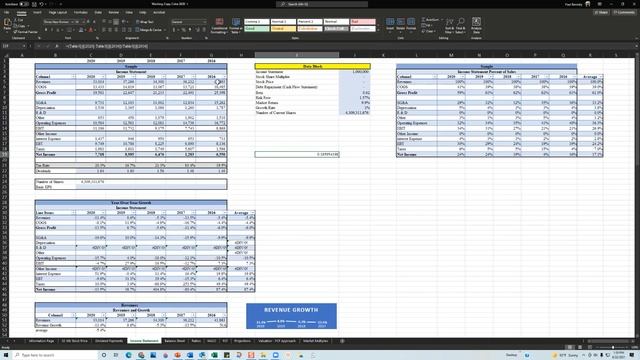Click the Name Box
The height and width of the screenshot is (360, 640).
pyautogui.click(x=12, y=46)
